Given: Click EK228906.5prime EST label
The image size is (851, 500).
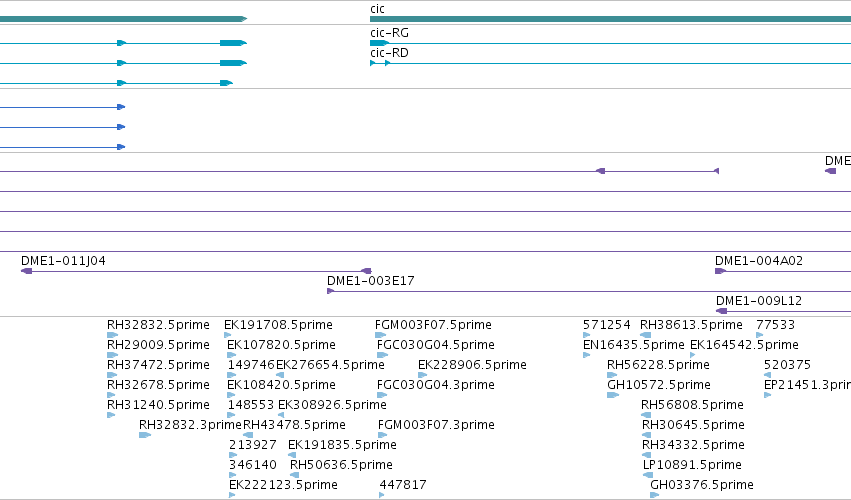Looking at the screenshot, I should [472, 365].
